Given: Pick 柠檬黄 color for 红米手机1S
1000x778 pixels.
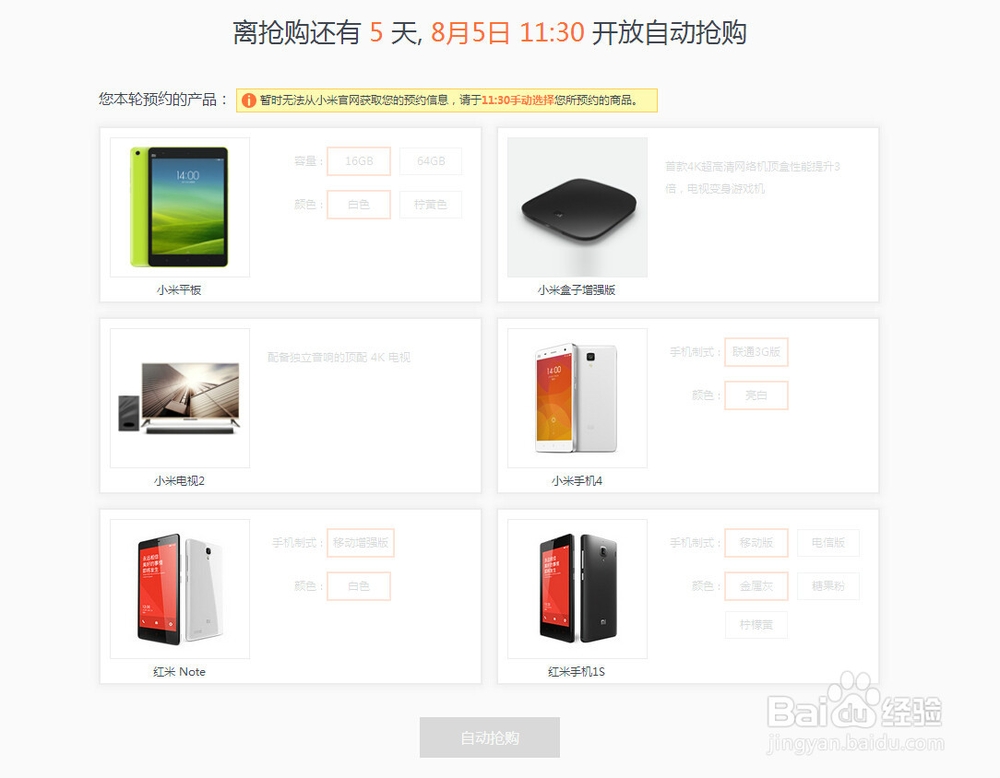Looking at the screenshot, I should (x=756, y=625).
